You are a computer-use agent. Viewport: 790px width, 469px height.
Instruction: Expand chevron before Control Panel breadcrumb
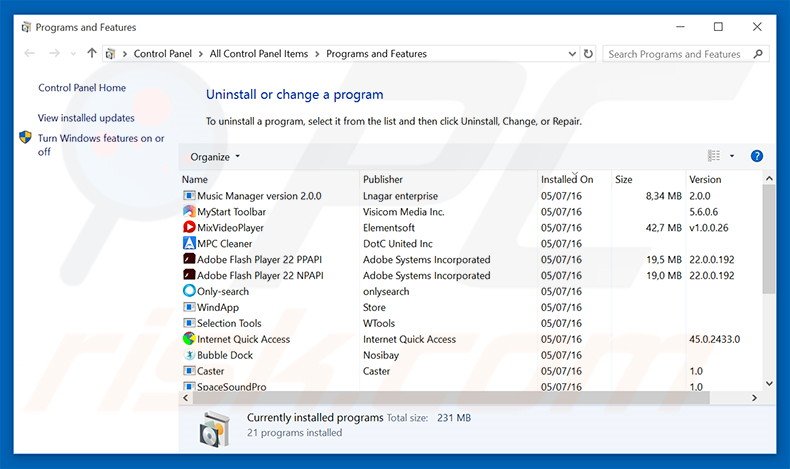coord(124,53)
